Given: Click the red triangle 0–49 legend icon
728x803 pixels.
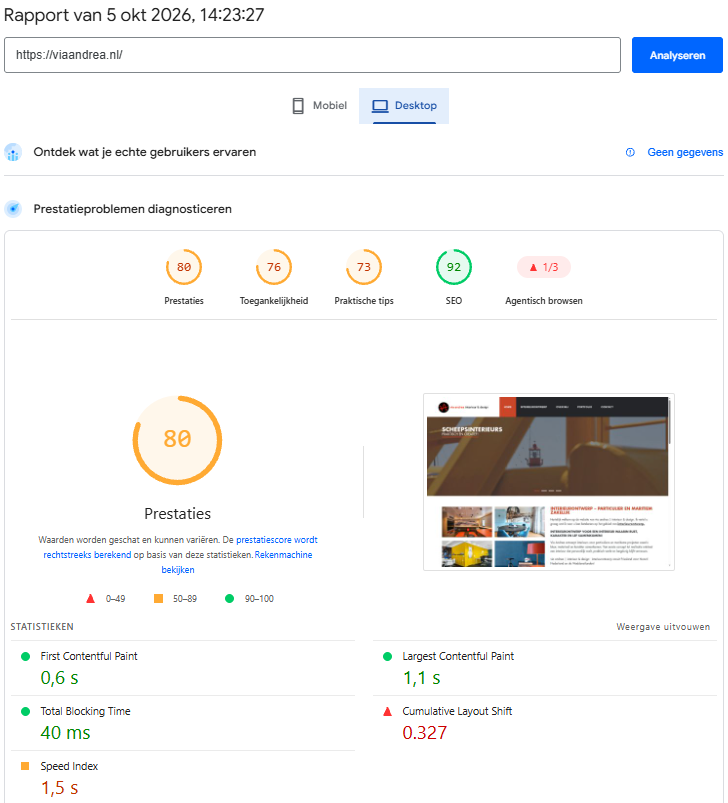Looking at the screenshot, I should pyautogui.click(x=91, y=598).
